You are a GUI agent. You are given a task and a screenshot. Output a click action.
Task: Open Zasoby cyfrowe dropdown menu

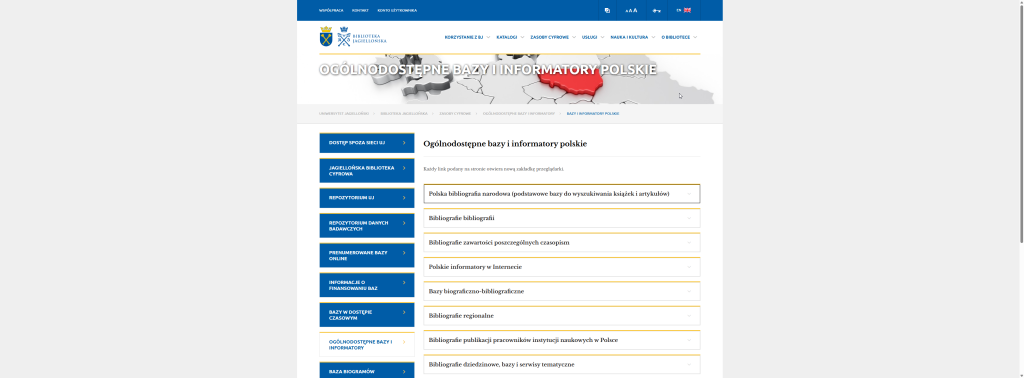[x=552, y=37]
